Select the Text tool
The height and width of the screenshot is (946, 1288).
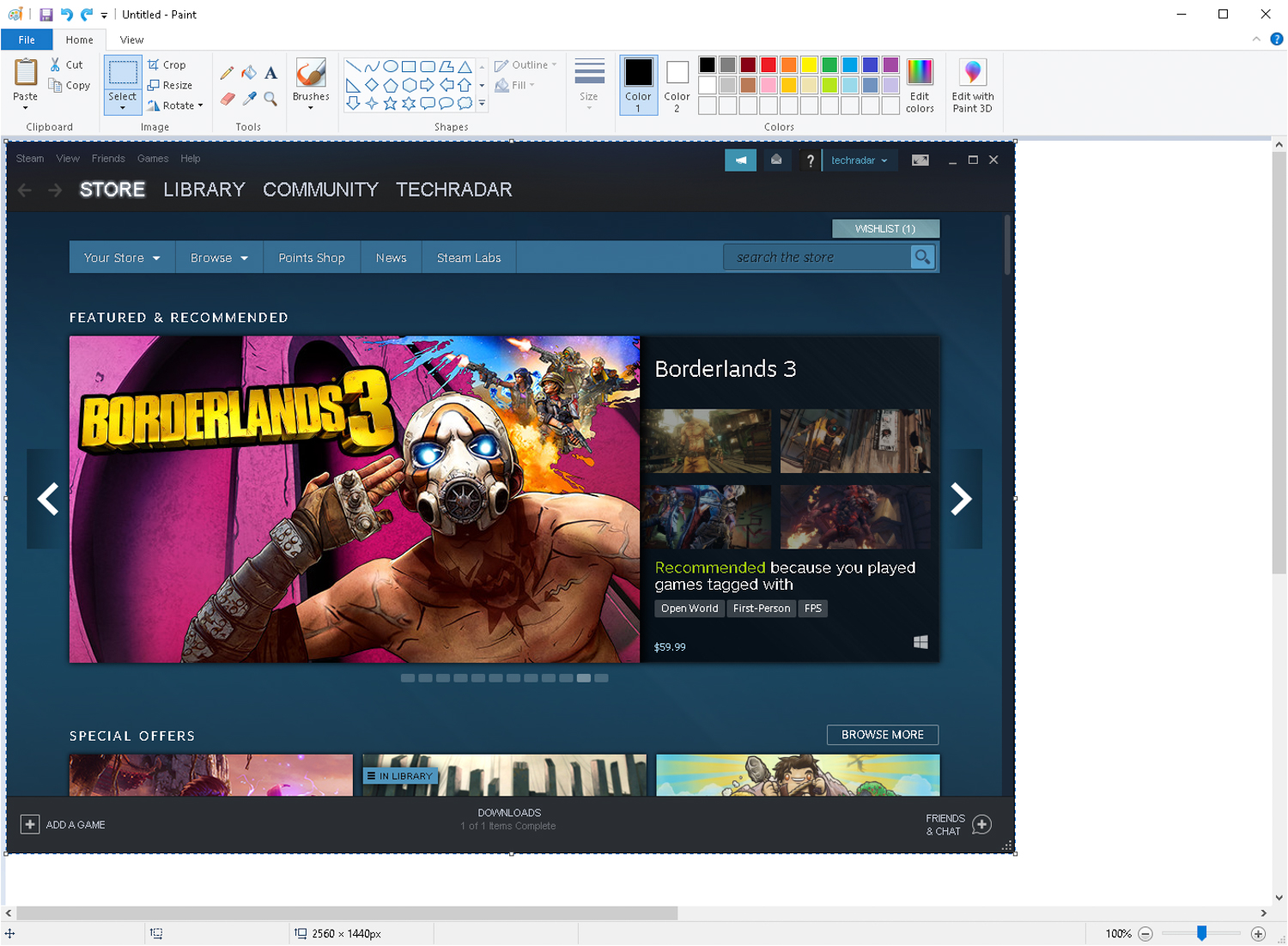tap(270, 73)
